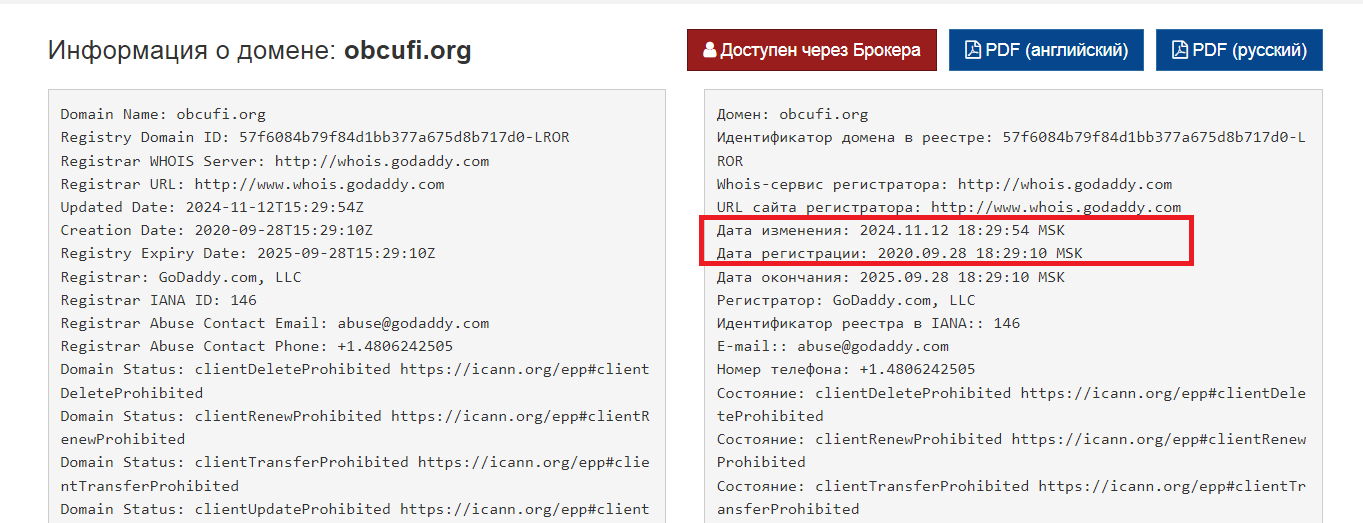Click the abuse@godaddy.com E-mail in the Russian panel
1363x523 pixels.
tap(873, 346)
